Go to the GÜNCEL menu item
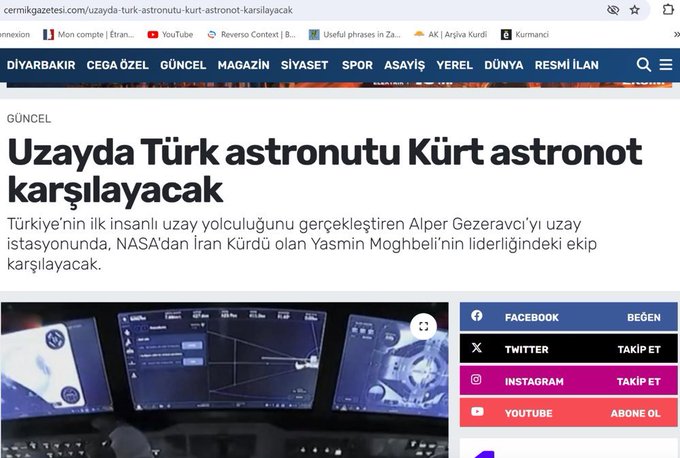Viewport: 680px width, 458px height. click(183, 65)
